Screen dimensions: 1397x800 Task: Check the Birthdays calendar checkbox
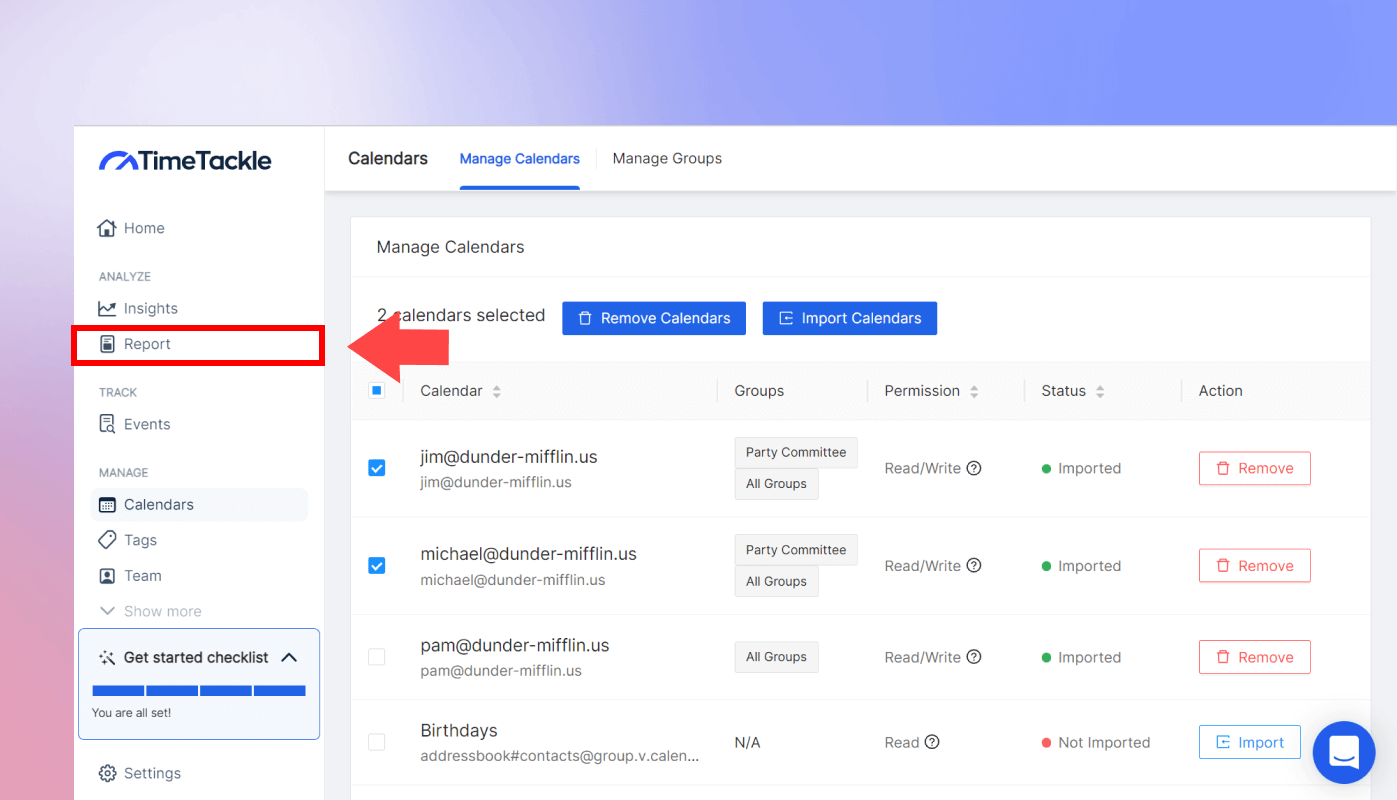(377, 742)
